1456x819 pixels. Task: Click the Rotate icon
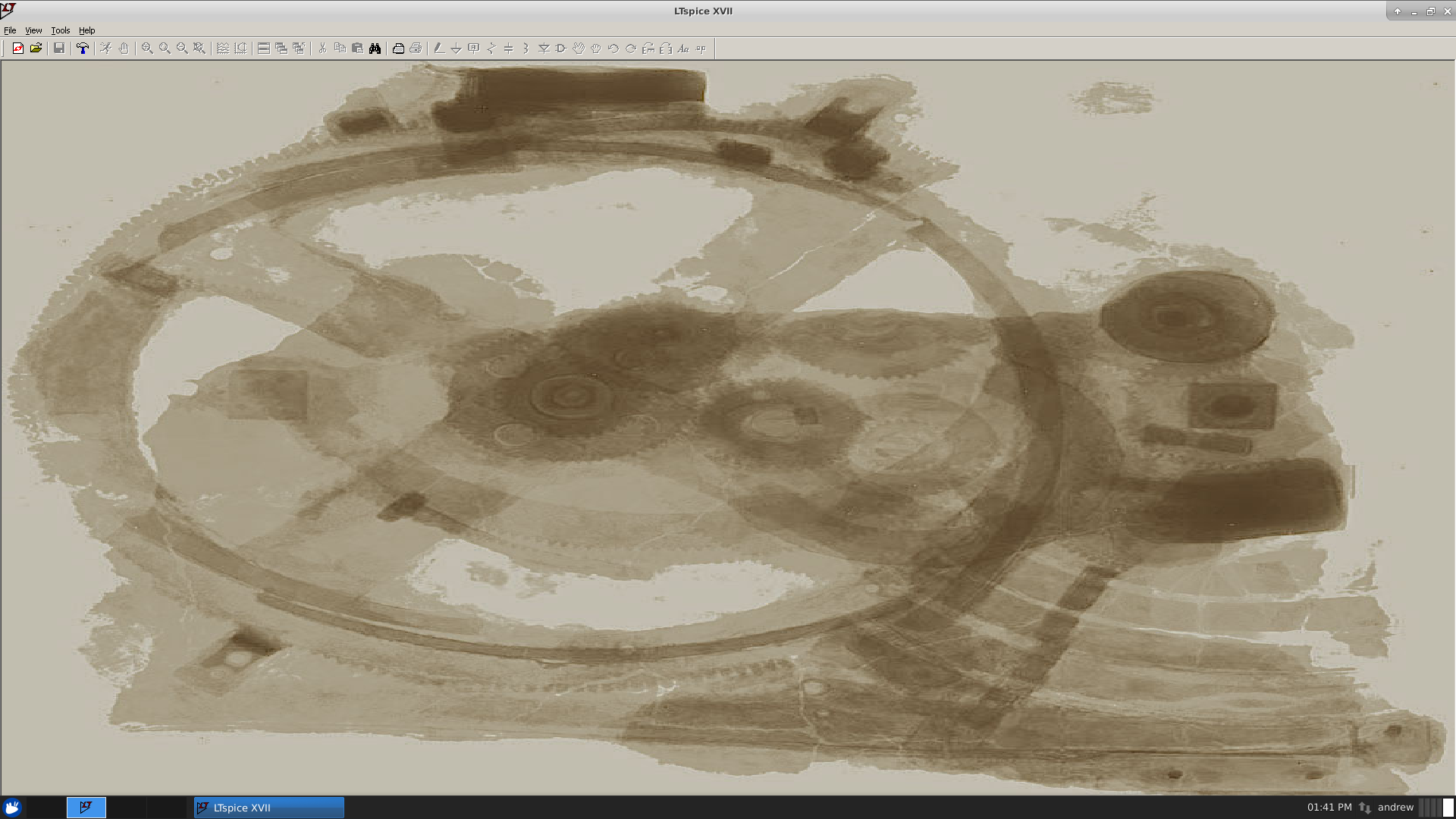click(648, 49)
